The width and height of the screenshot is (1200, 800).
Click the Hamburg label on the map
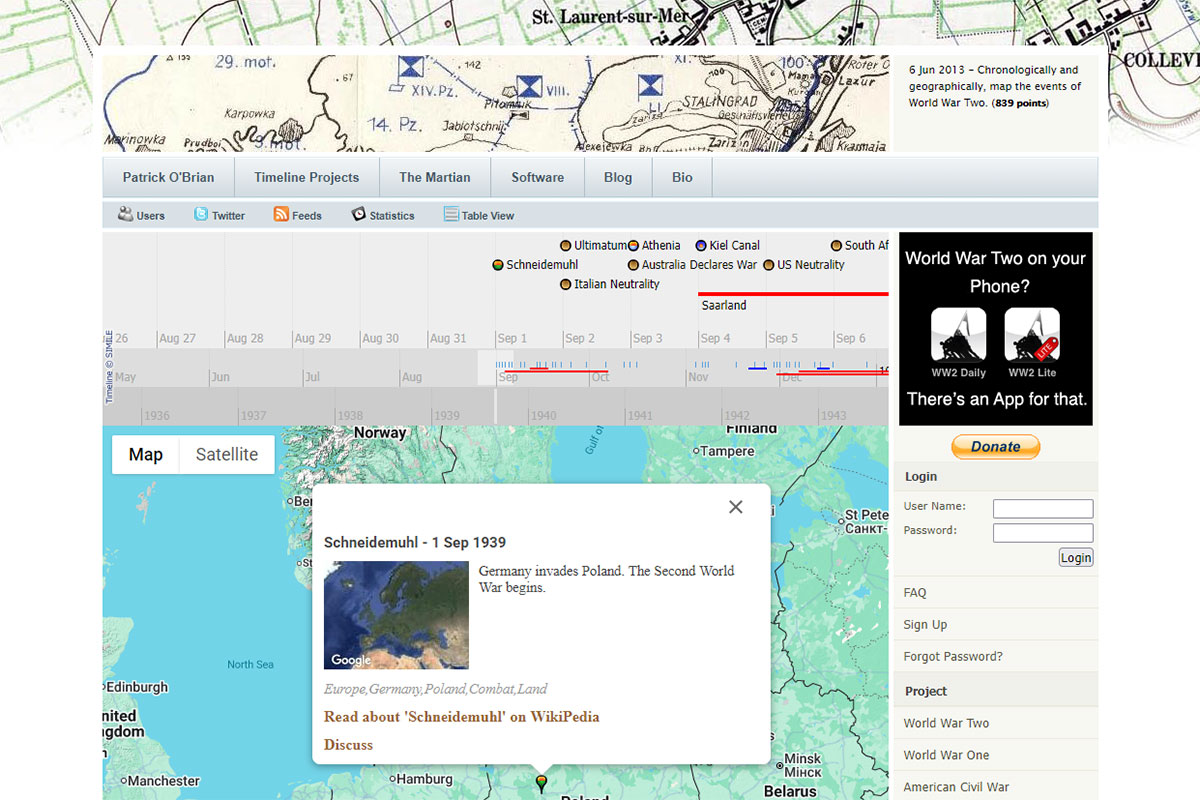pyautogui.click(x=425, y=779)
